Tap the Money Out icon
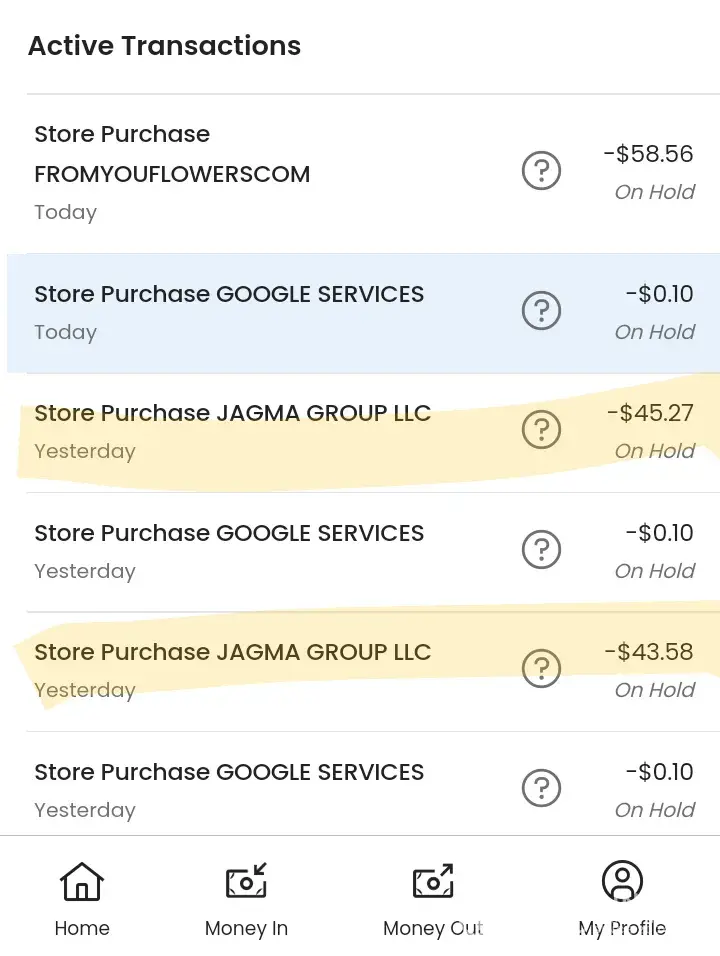The height and width of the screenshot is (956, 720). [x=433, y=882]
